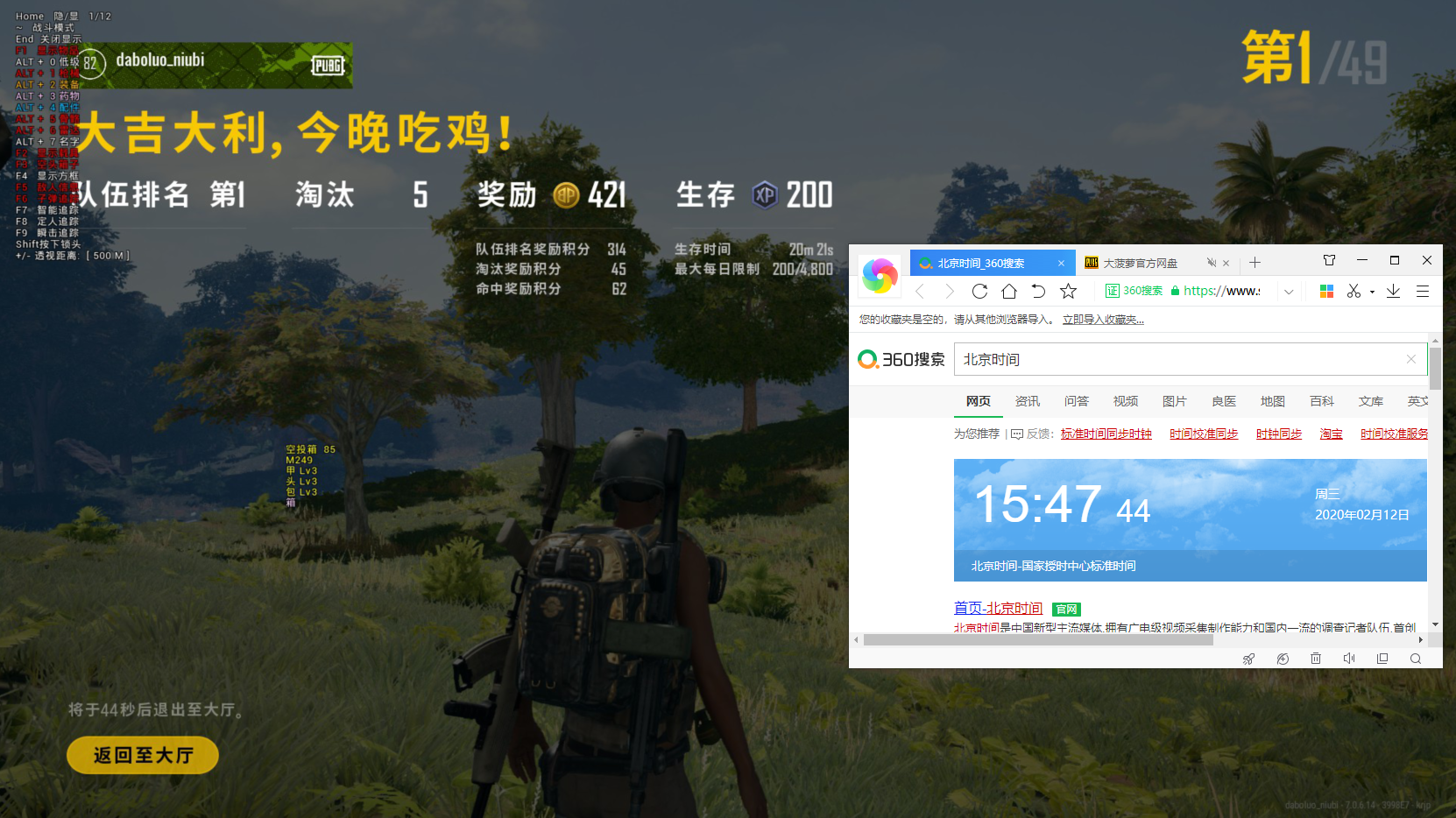Click the magnifier zoom icon in status bar
Viewport: 1456px width, 818px height.
pyautogui.click(x=1416, y=659)
